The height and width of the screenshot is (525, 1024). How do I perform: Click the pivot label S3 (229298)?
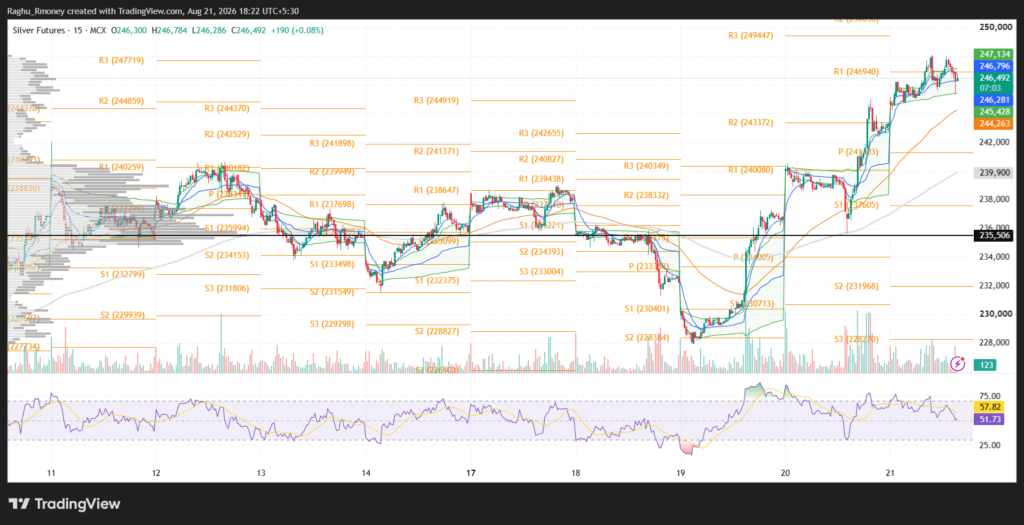click(332, 324)
